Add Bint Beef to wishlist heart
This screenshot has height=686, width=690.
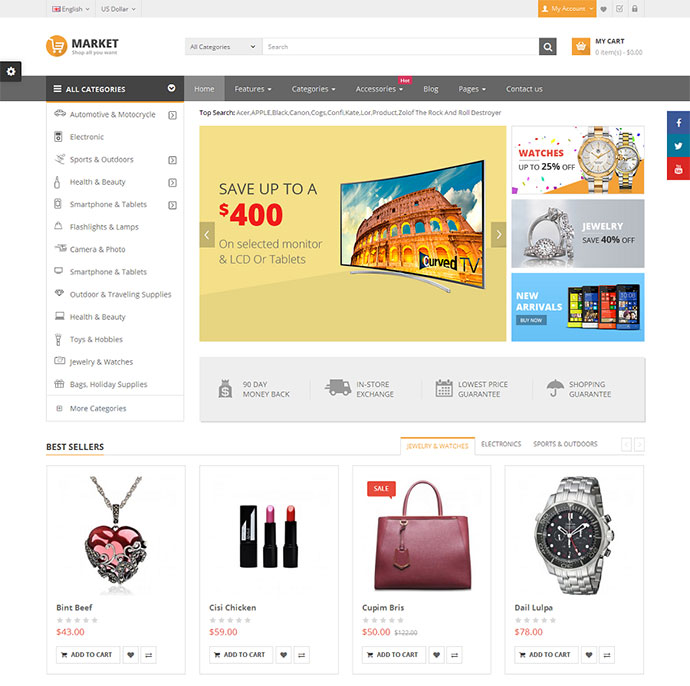(130, 655)
